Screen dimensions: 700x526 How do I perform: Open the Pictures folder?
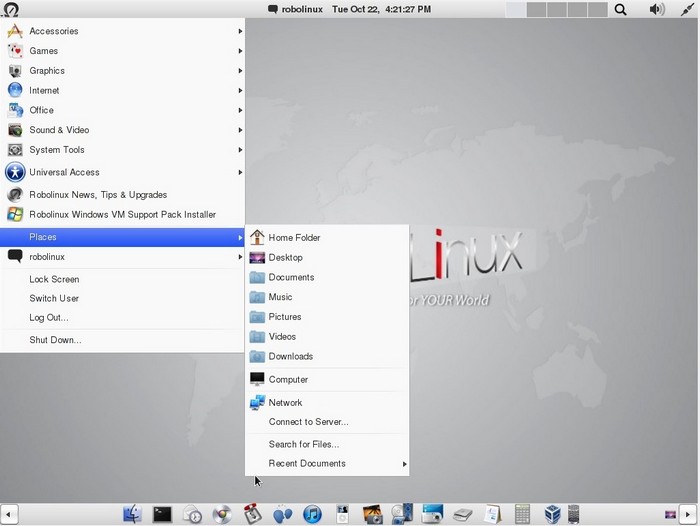pyautogui.click(x=327, y=317)
